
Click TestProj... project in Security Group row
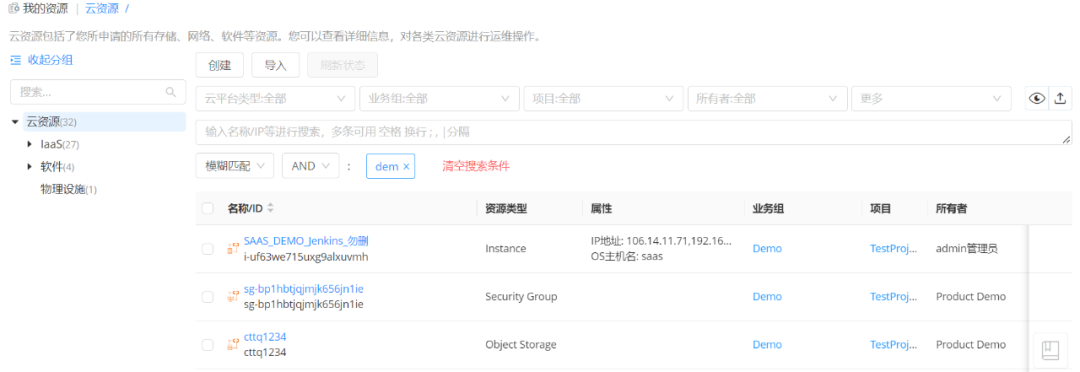click(x=894, y=297)
